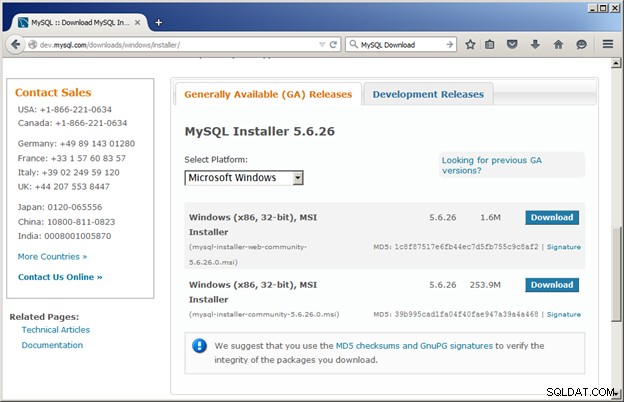The image size is (624, 402).
Task: Open Signature link for 253.9M installer
Action: [564, 314]
